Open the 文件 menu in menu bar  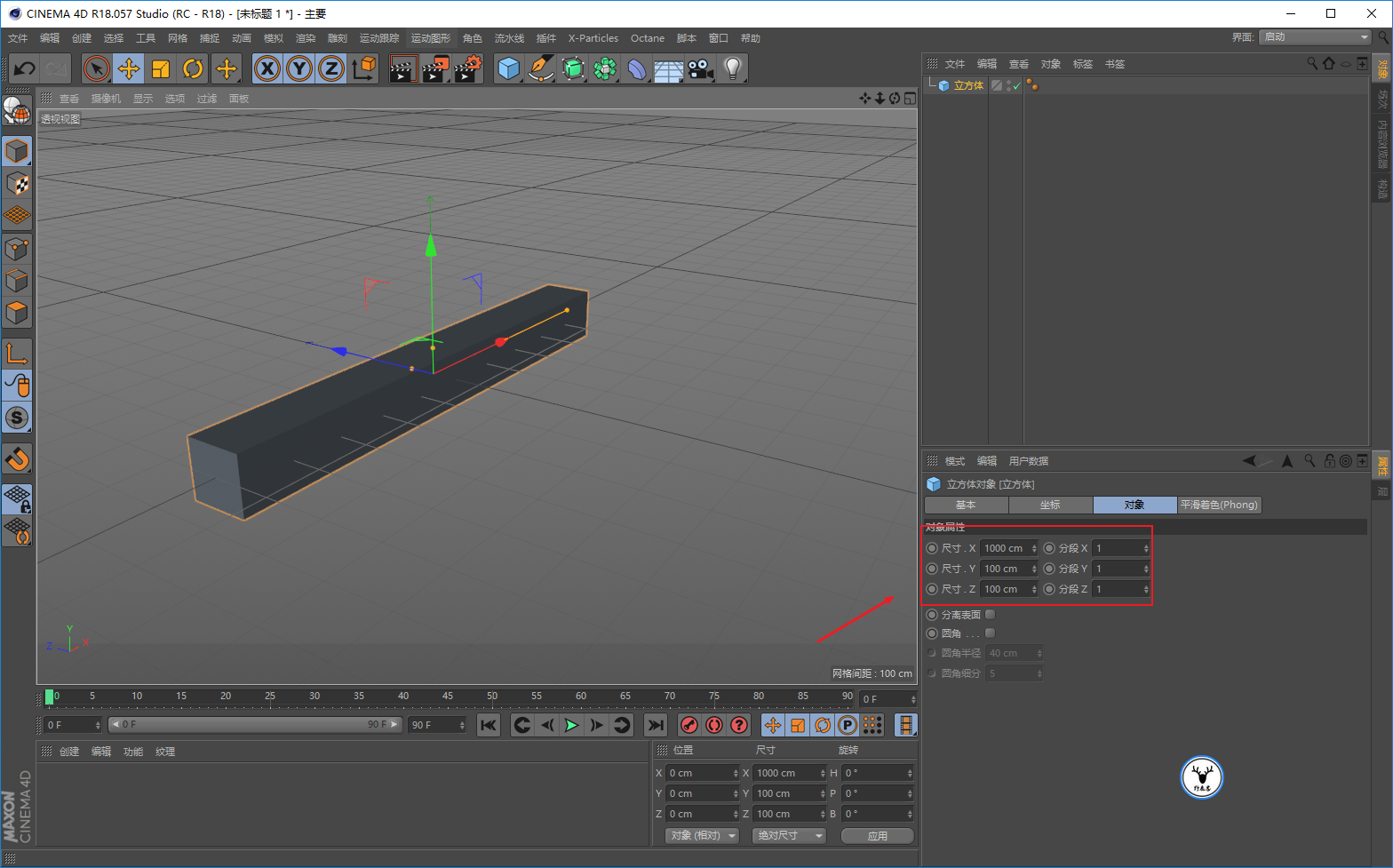[x=18, y=38]
